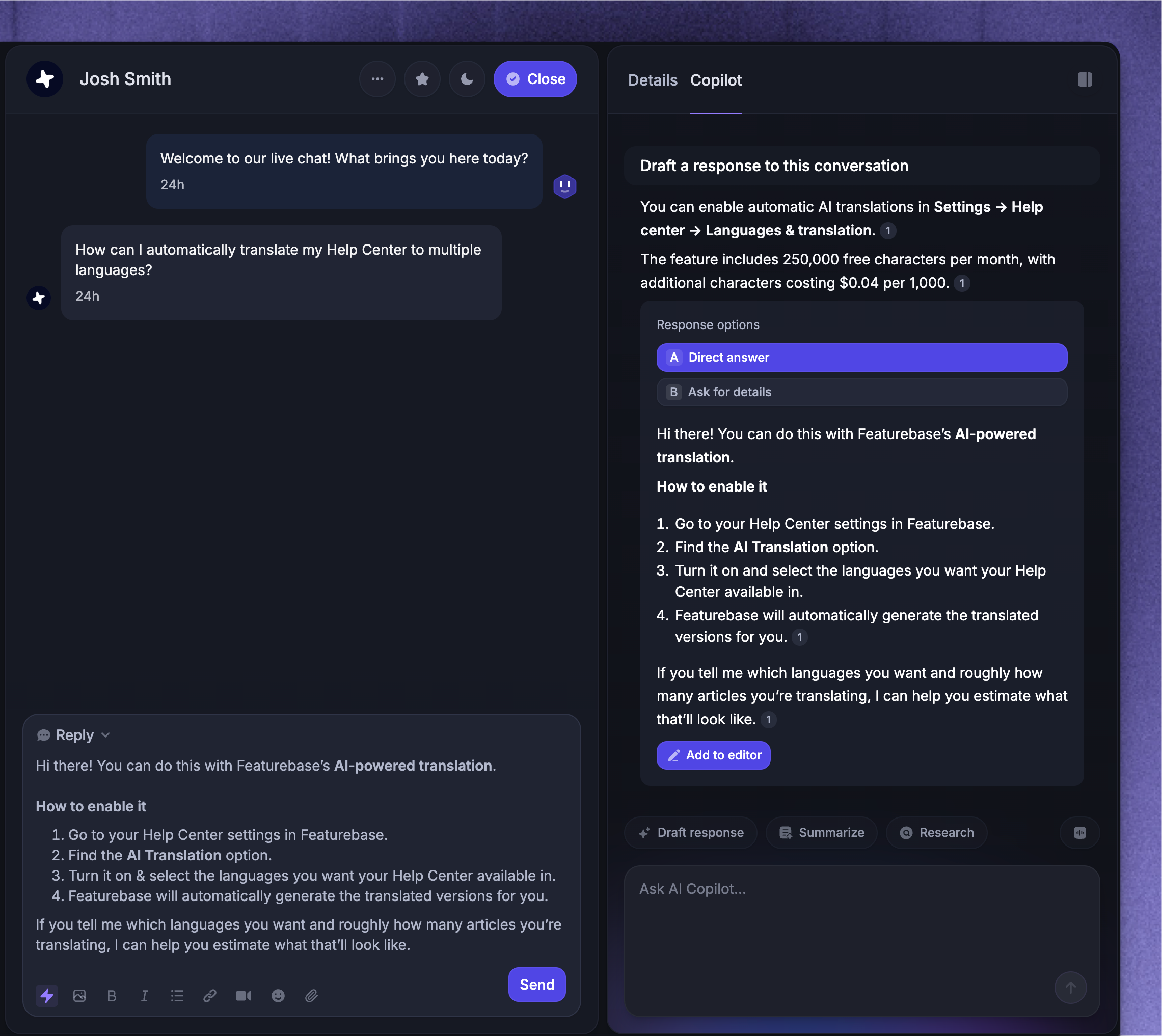The width and height of the screenshot is (1162, 1036).
Task: Toggle italic formatting in the reply editor
Action: (144, 996)
